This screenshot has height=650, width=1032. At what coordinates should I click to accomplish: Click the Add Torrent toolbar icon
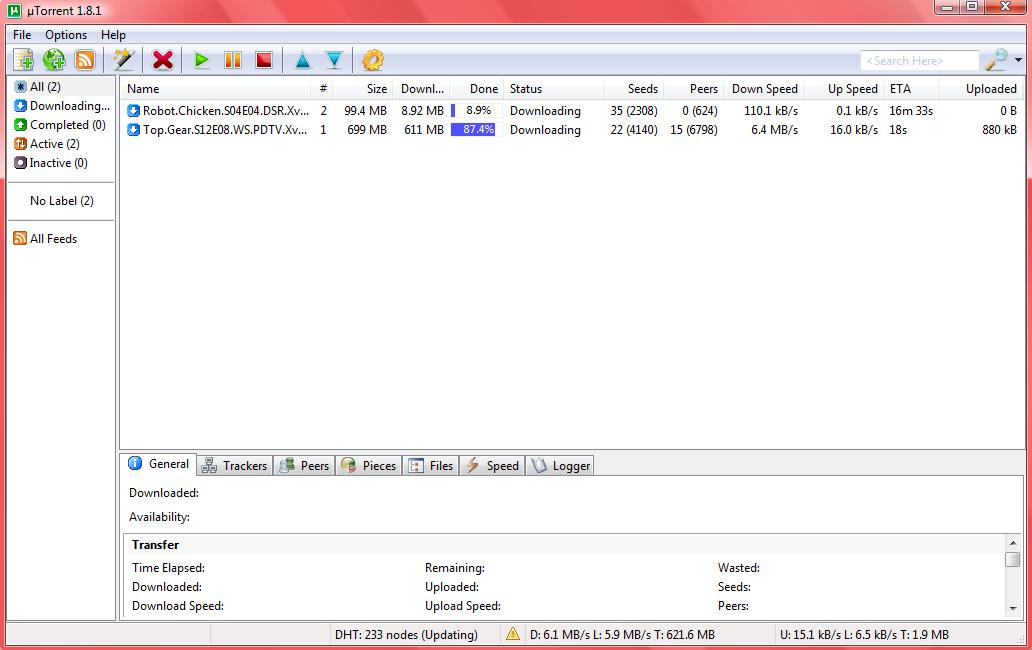click(x=23, y=61)
